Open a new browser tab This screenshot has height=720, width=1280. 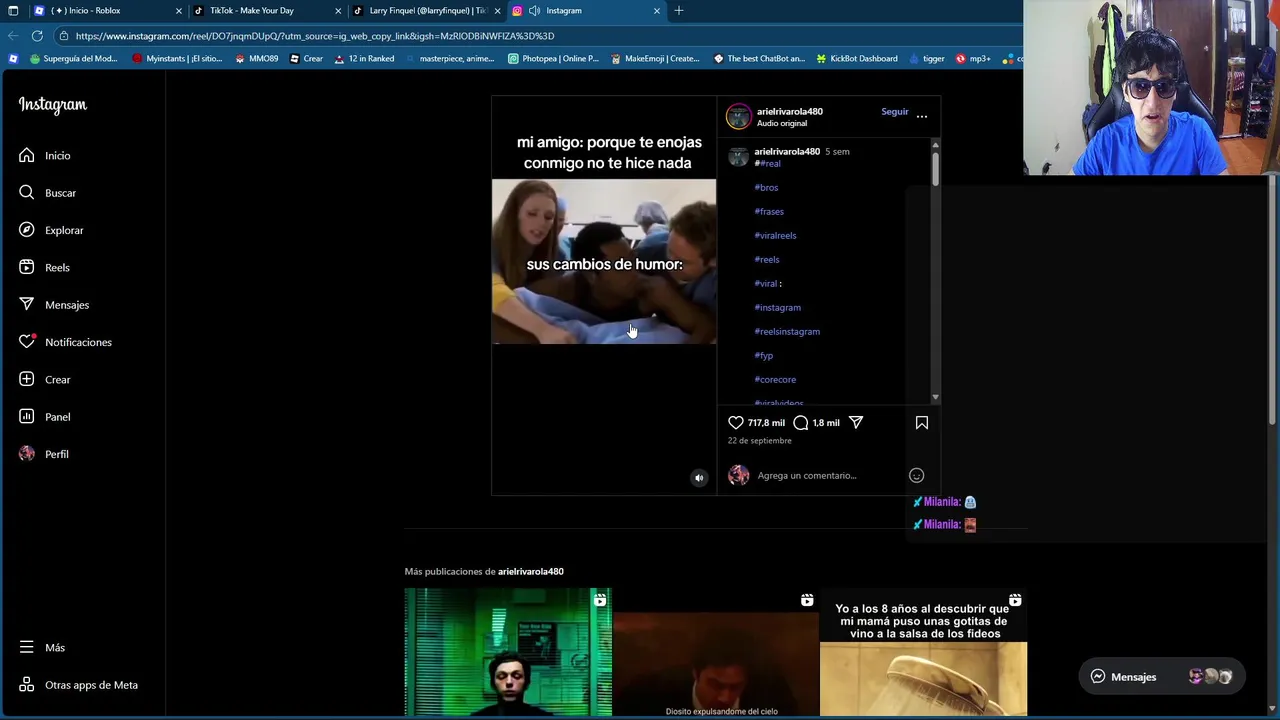679,11
